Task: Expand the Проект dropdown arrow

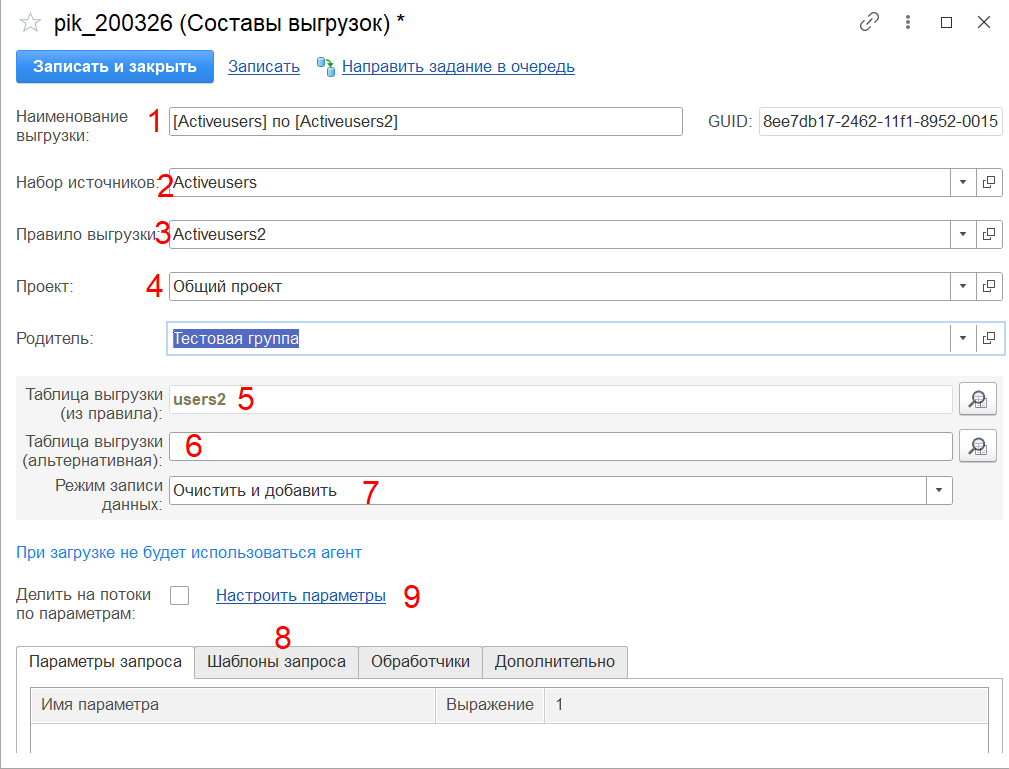Action: point(962,286)
